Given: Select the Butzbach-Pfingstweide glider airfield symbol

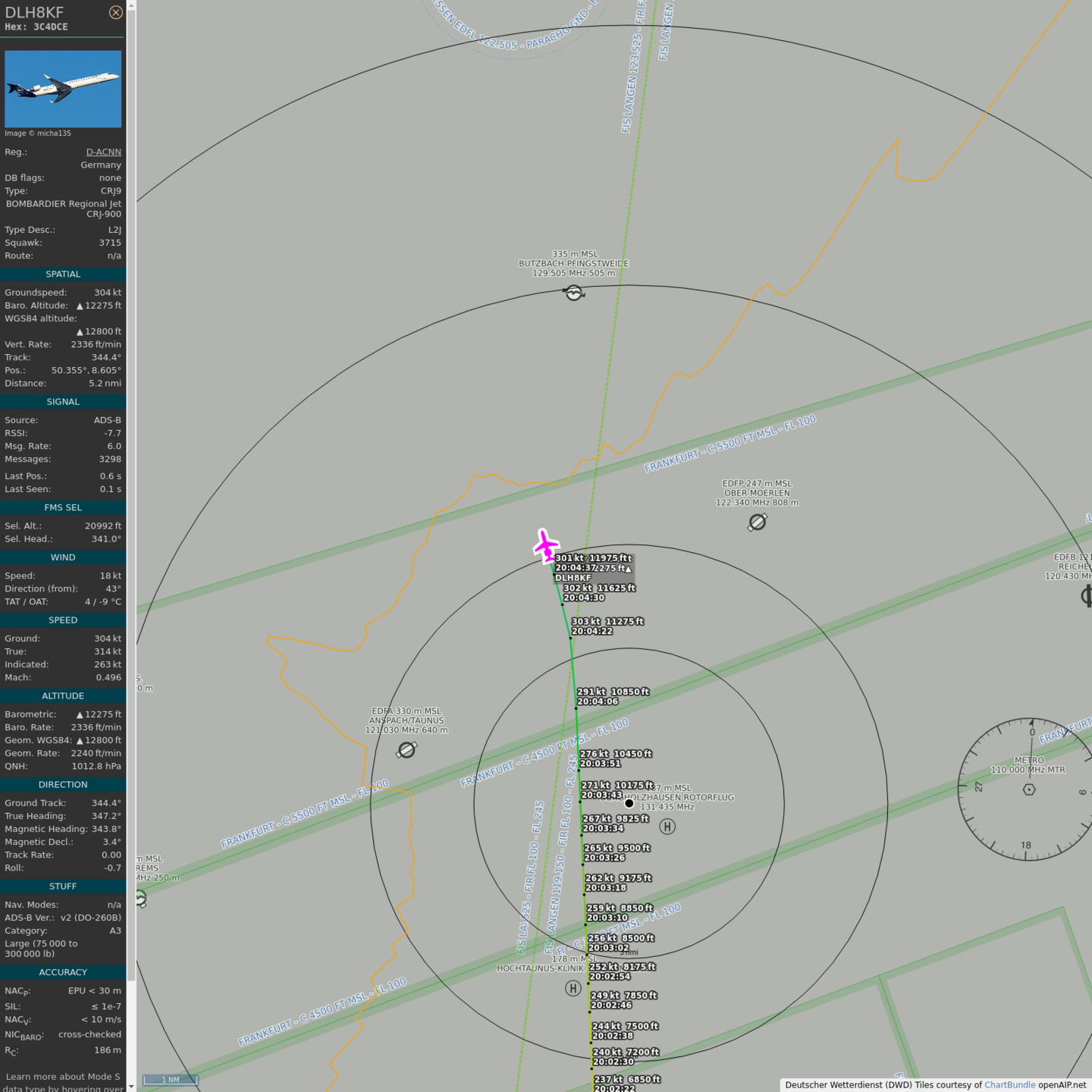Looking at the screenshot, I should pos(574,293).
